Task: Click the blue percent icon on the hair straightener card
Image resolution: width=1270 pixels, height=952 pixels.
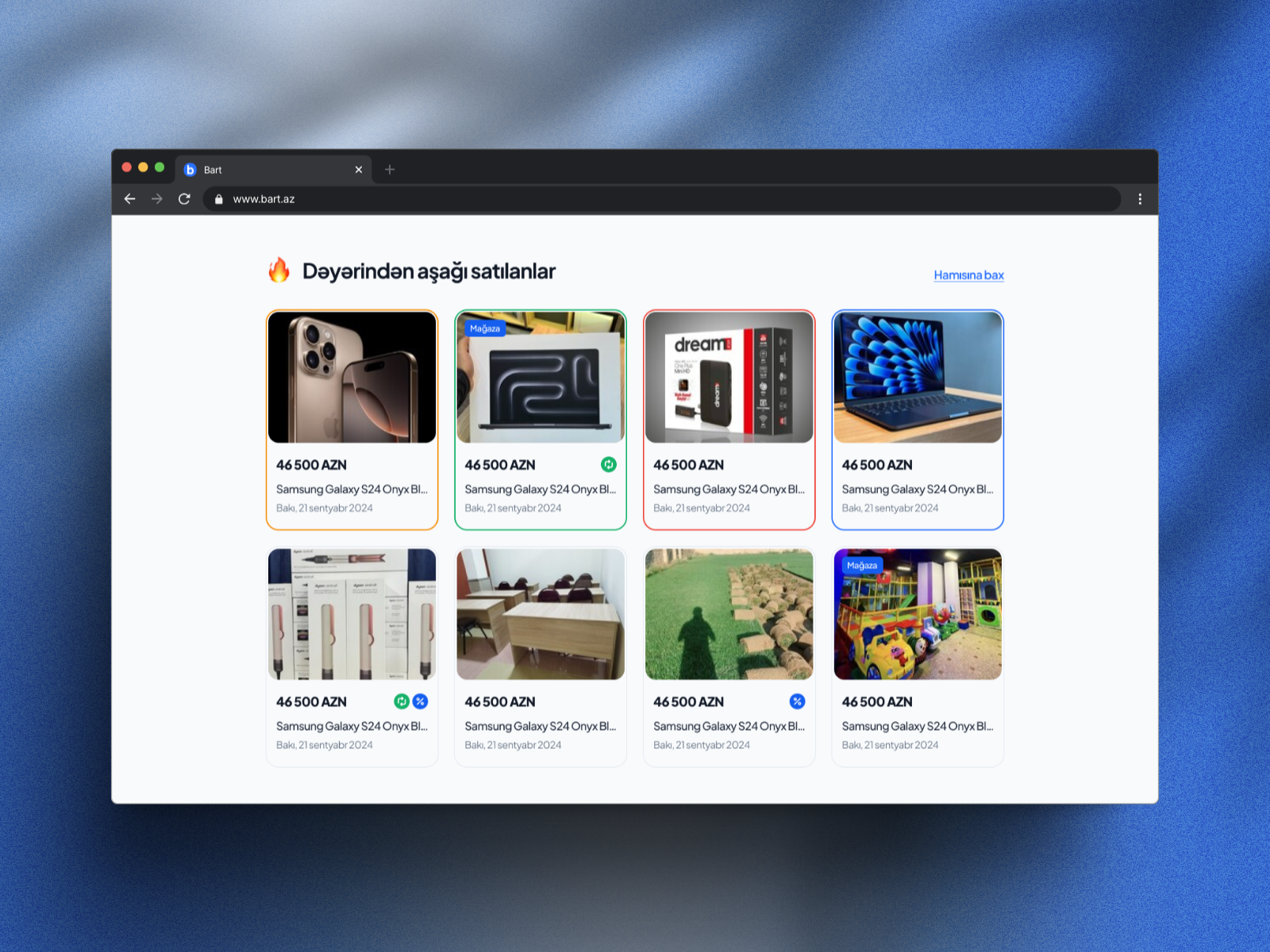Action: coord(421,701)
